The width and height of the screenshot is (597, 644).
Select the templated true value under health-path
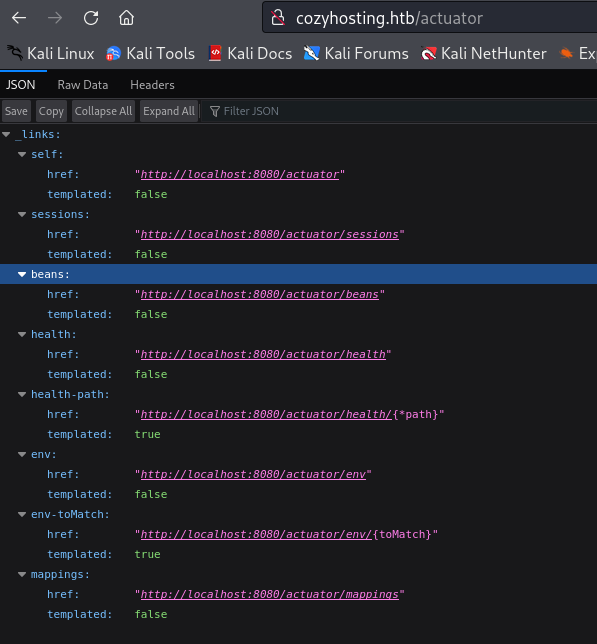point(147,434)
